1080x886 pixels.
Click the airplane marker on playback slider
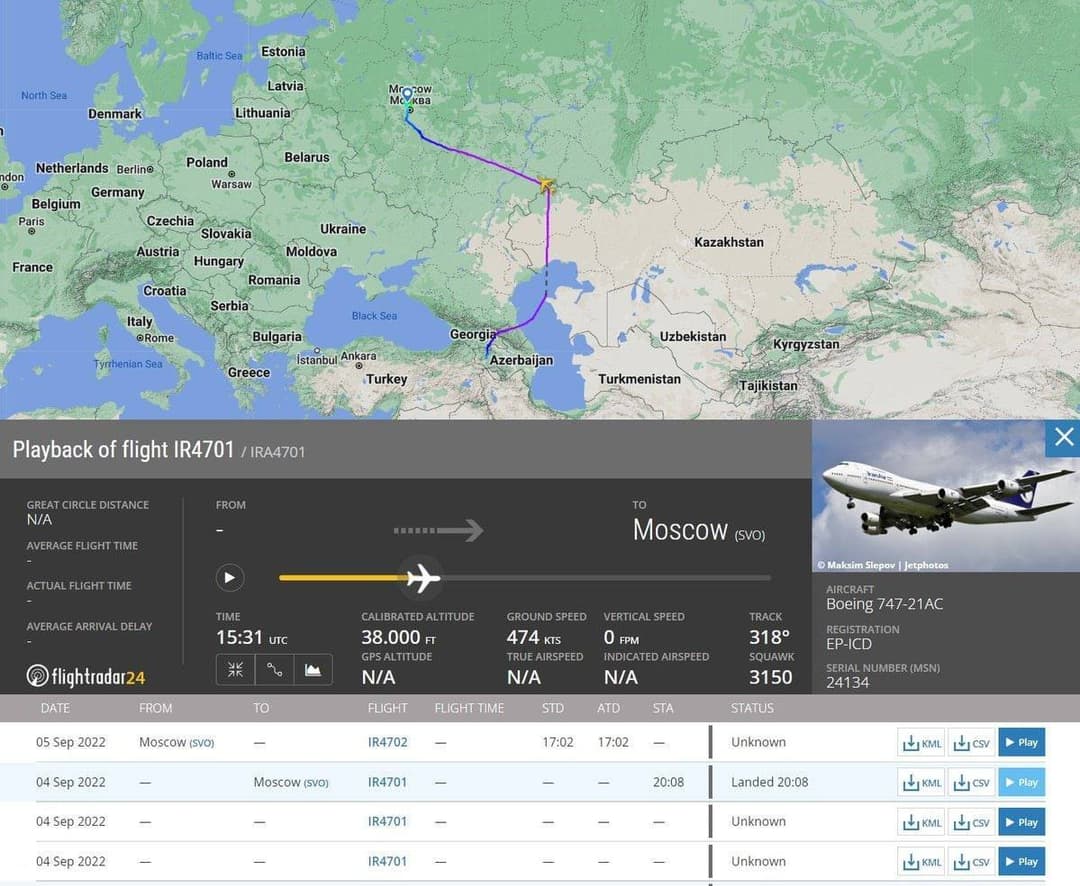click(x=422, y=577)
